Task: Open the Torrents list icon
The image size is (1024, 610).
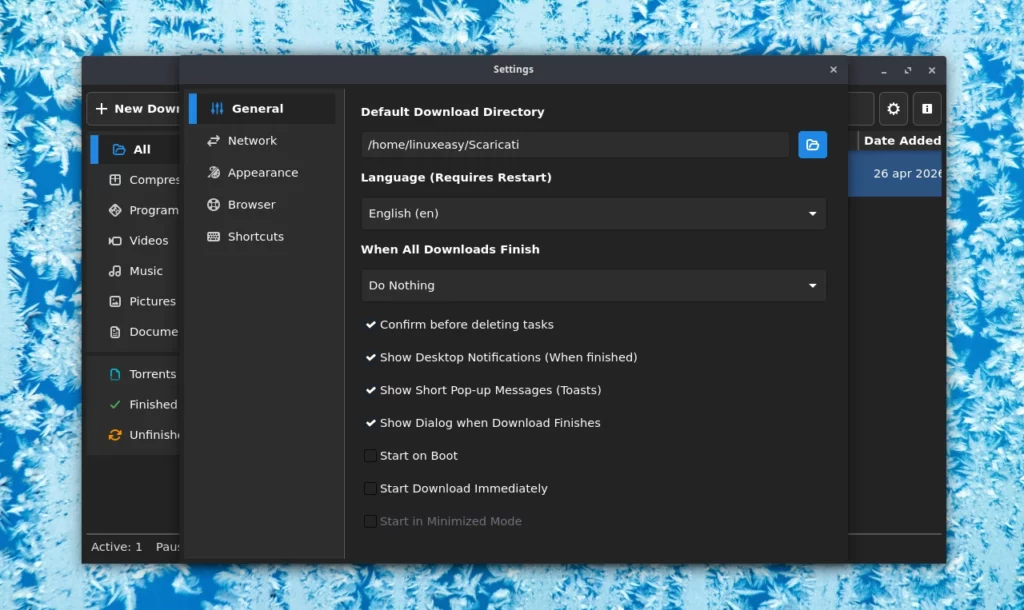Action: [115, 374]
